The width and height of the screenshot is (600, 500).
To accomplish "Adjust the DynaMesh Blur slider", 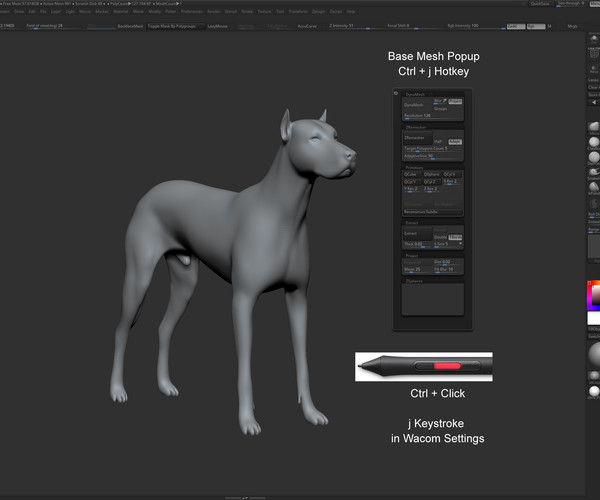I will pos(440,101).
